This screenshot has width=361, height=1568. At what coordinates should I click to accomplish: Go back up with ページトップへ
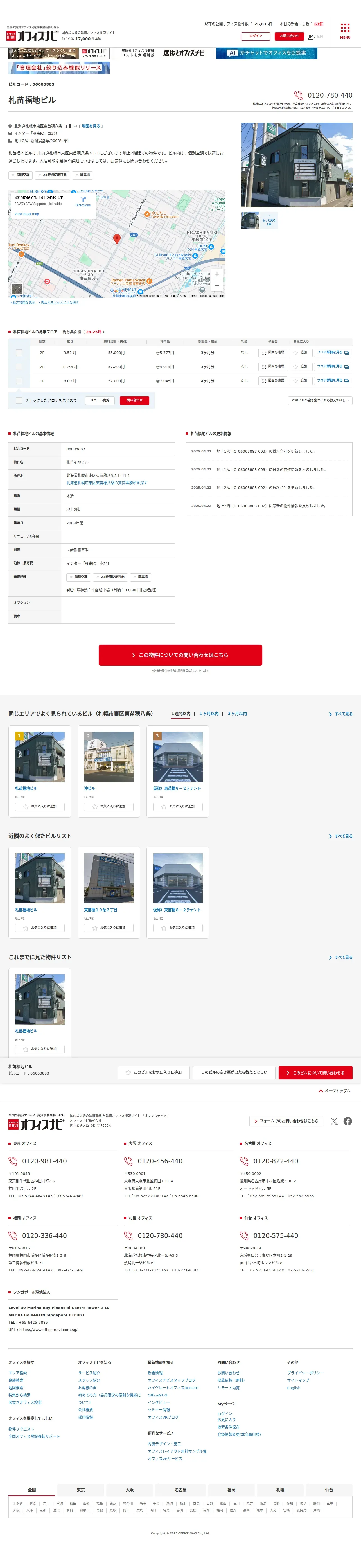click(335, 1091)
